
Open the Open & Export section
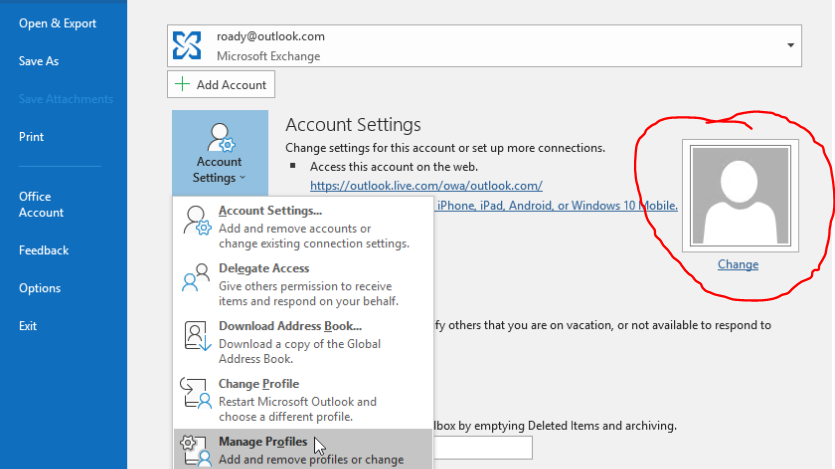[x=58, y=23]
